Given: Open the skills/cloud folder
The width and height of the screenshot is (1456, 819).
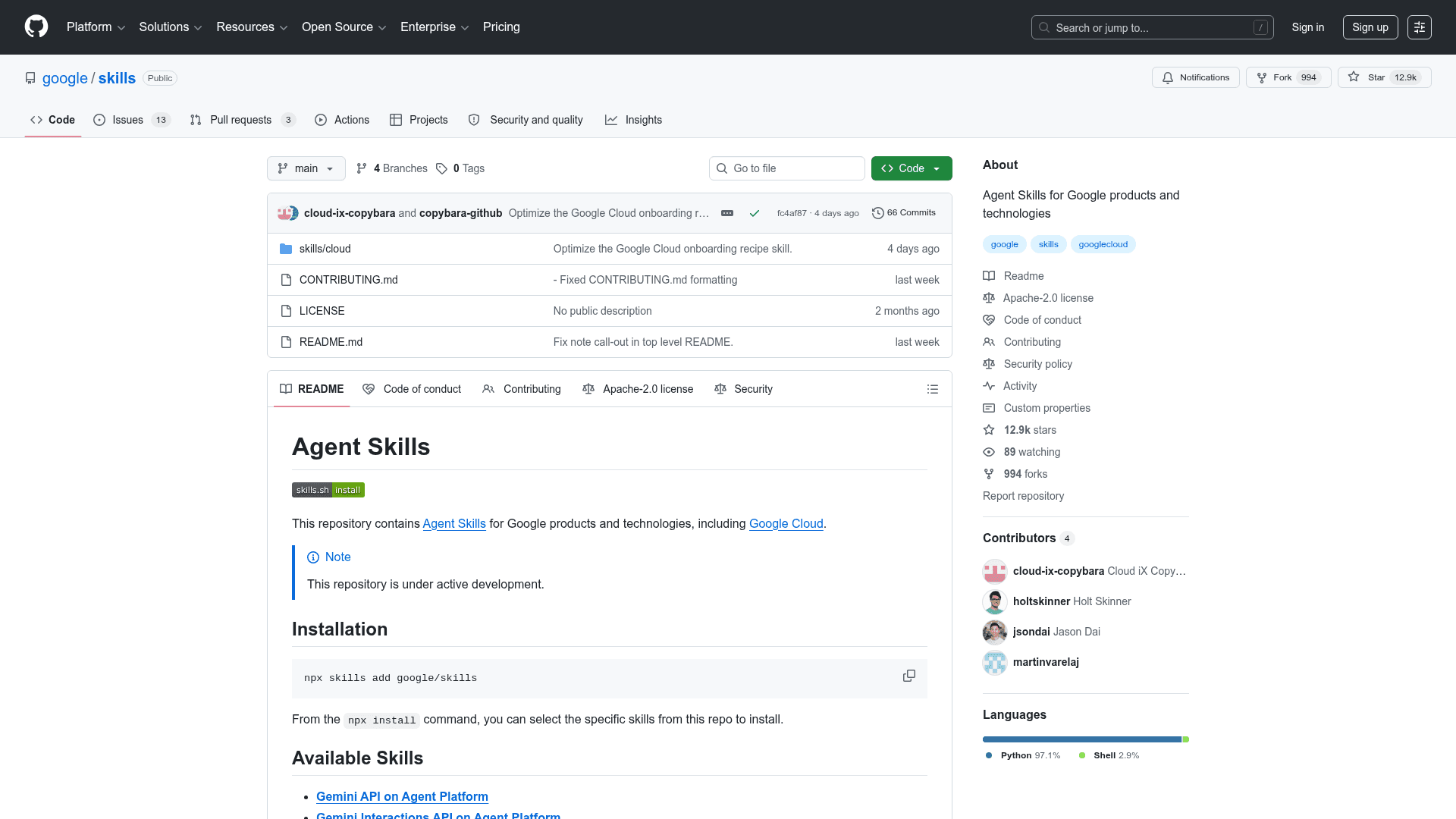Looking at the screenshot, I should click(x=325, y=249).
